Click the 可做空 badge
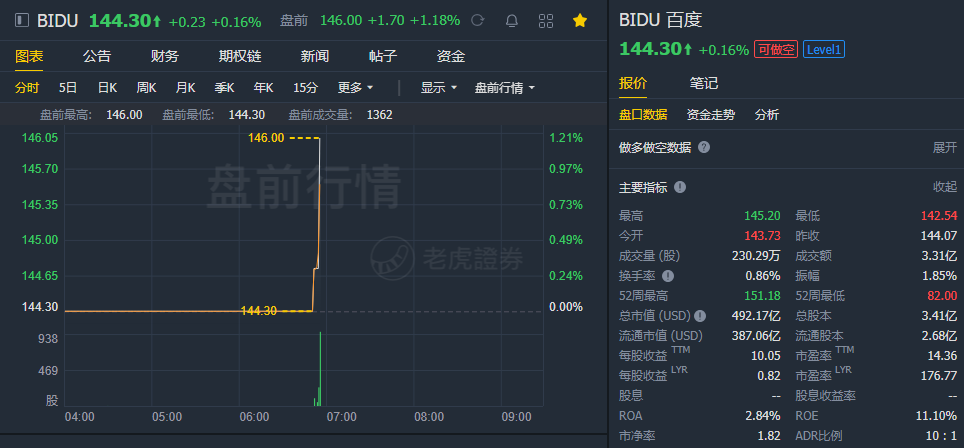964x448 pixels. pos(776,49)
